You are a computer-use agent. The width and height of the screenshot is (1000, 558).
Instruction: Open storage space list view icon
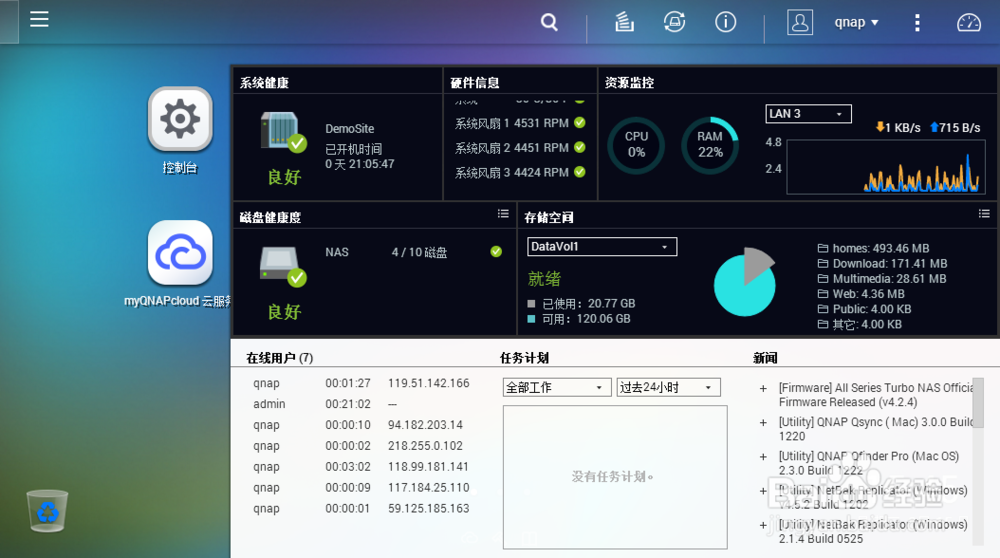[x=984, y=214]
